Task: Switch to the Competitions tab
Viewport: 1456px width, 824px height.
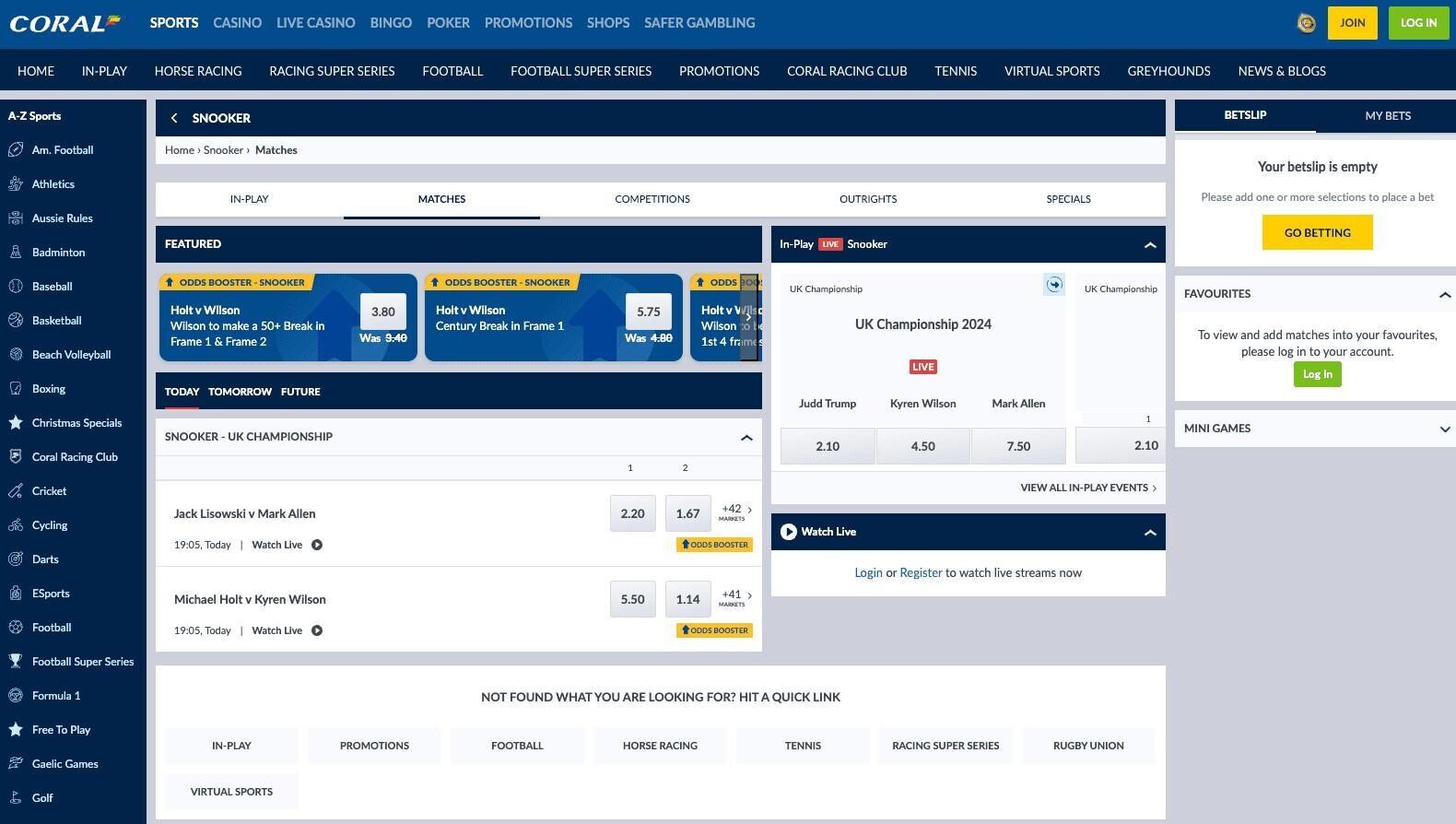Action: tap(652, 199)
